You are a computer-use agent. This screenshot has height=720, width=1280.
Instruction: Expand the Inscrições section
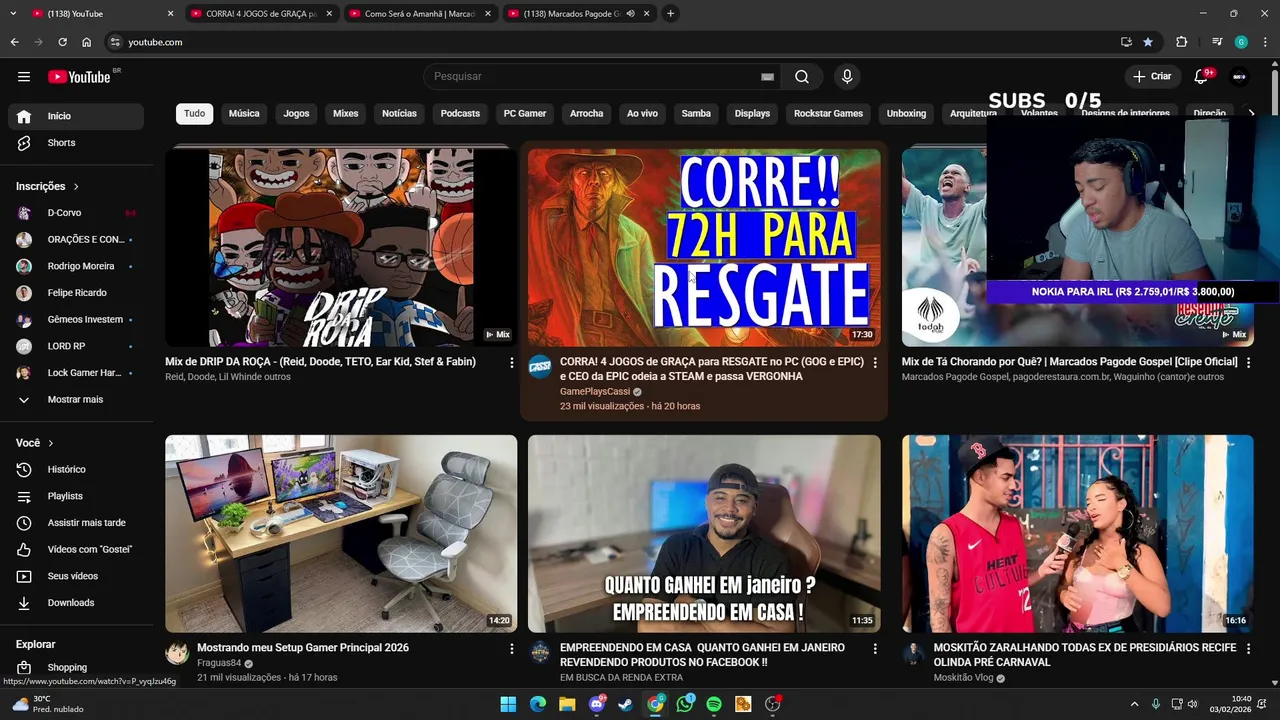click(x=48, y=187)
